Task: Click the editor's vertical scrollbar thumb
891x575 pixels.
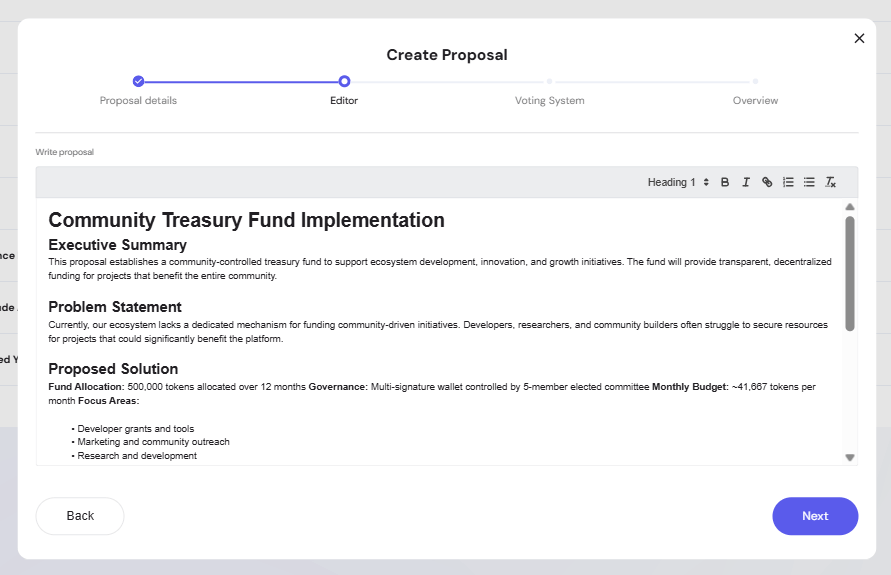Action: 850,273
